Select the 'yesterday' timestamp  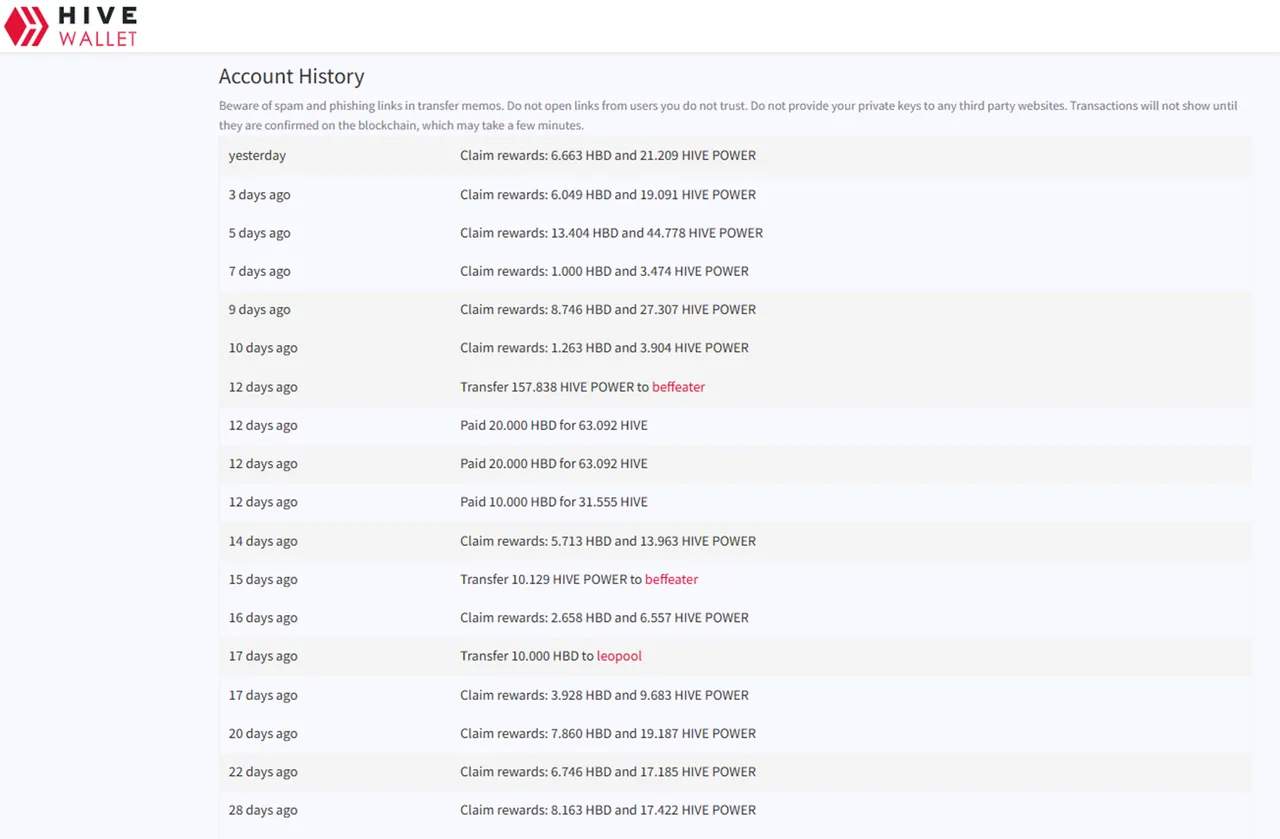point(257,156)
